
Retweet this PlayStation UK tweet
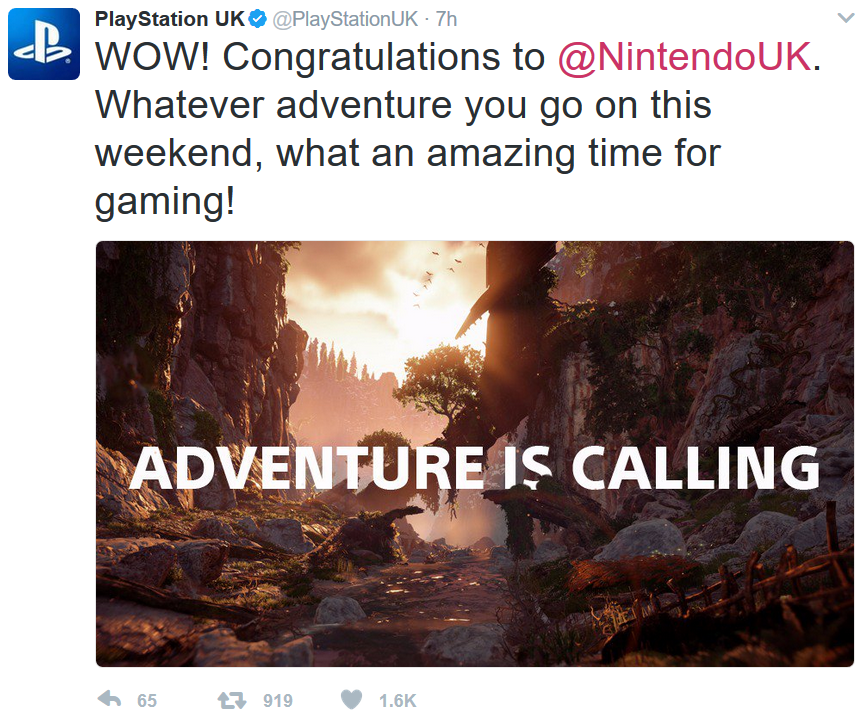click(232, 700)
